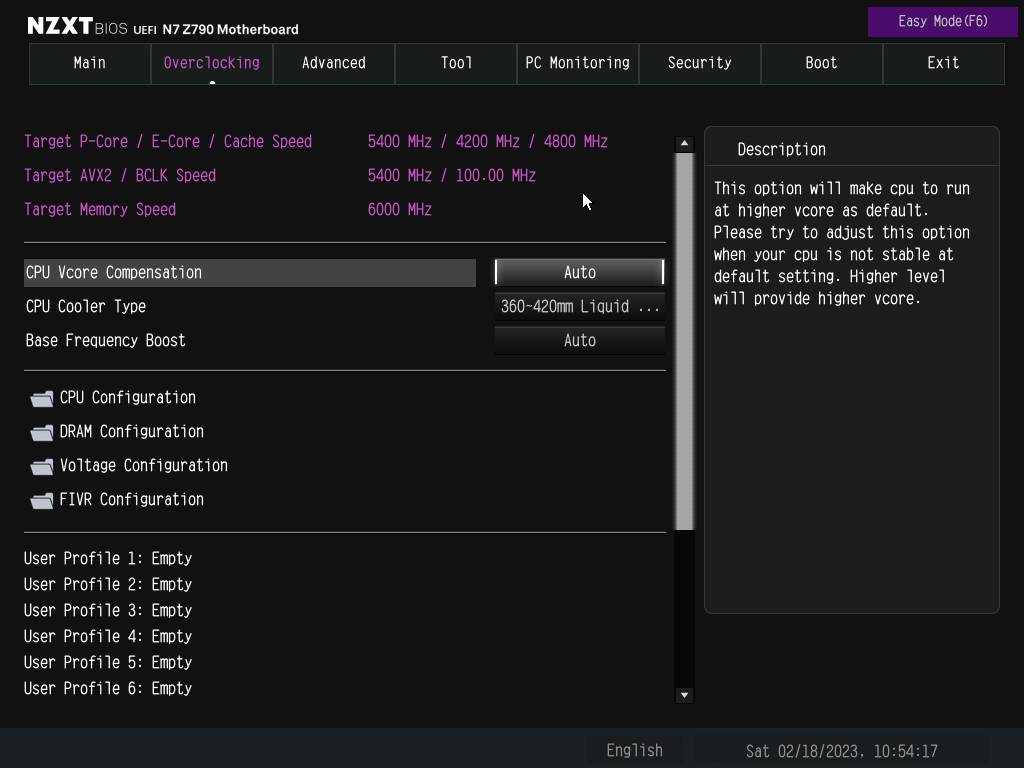
Task: Switch to Easy Mode
Action: [942, 21]
